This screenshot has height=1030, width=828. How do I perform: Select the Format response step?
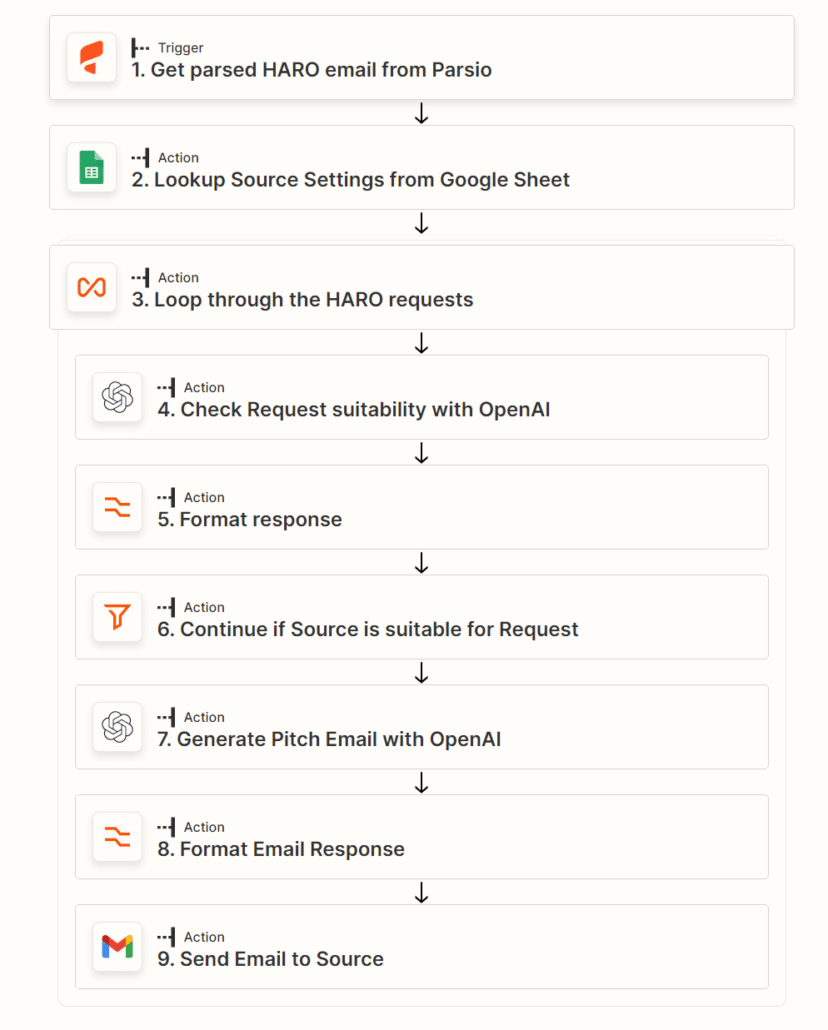[x=422, y=507]
